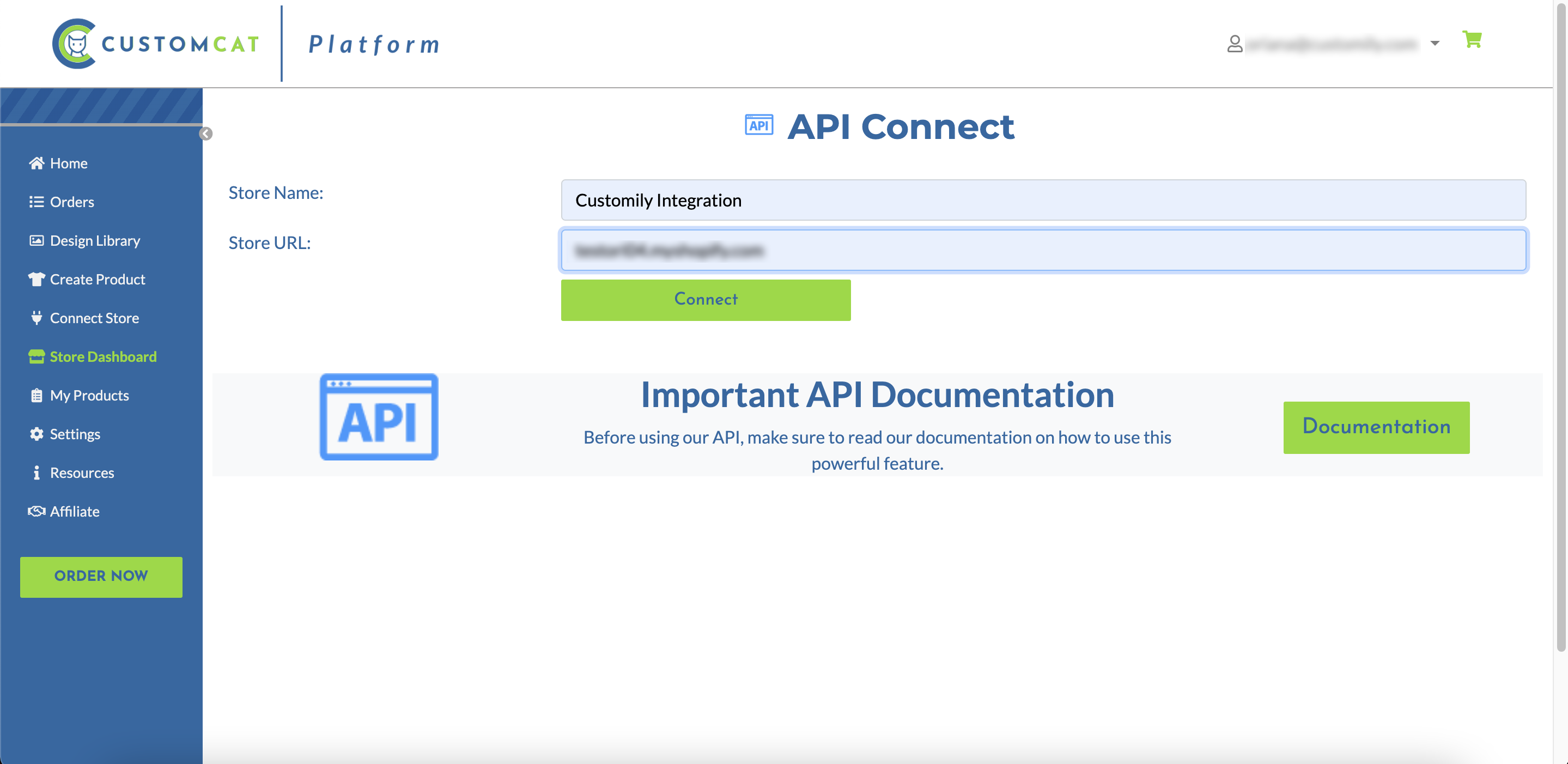The height and width of the screenshot is (764, 1568).
Task: Open the Documentation button
Action: (1376, 427)
